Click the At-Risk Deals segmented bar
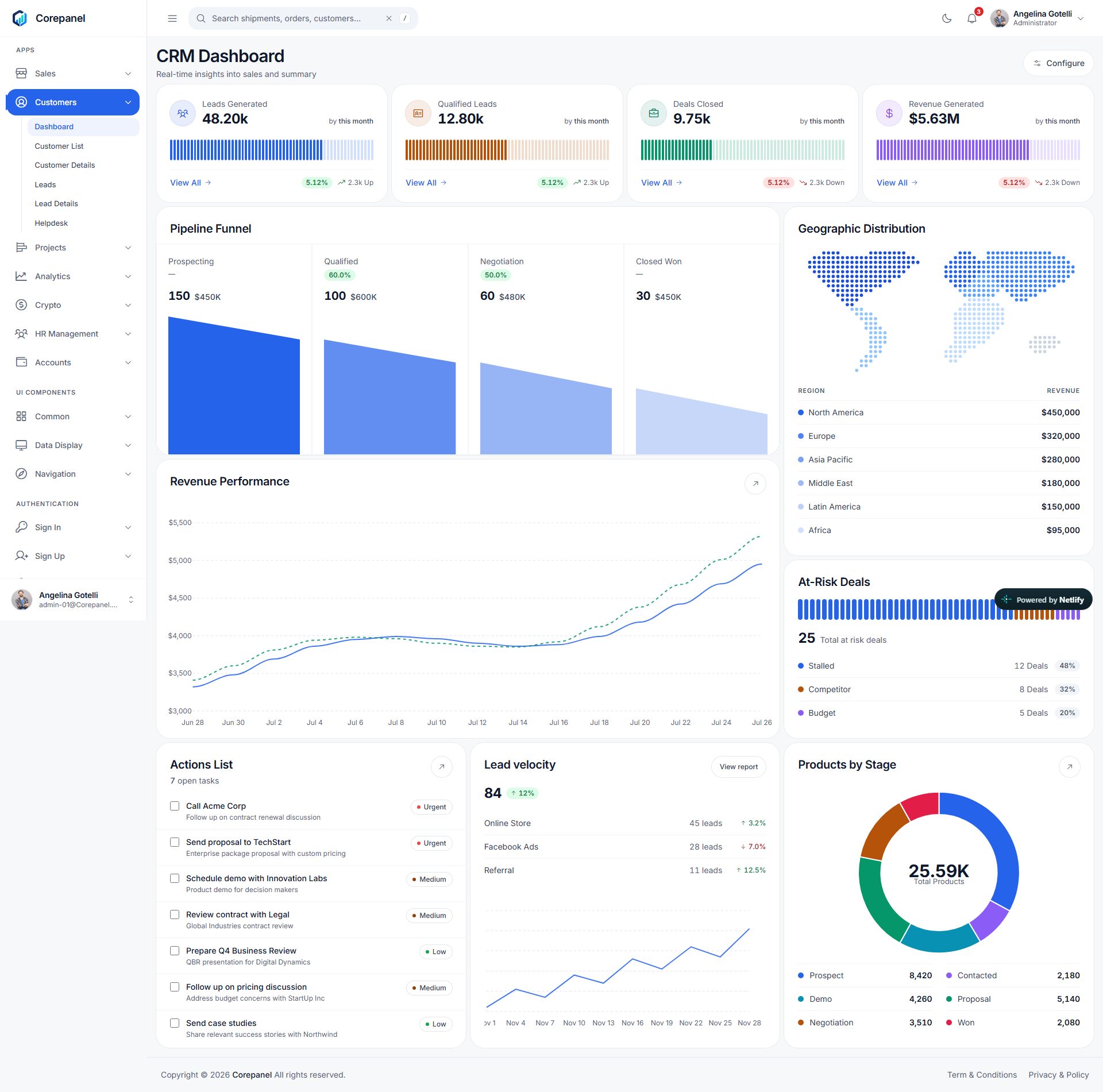Viewport: 1103px width, 1092px height. coord(939,609)
